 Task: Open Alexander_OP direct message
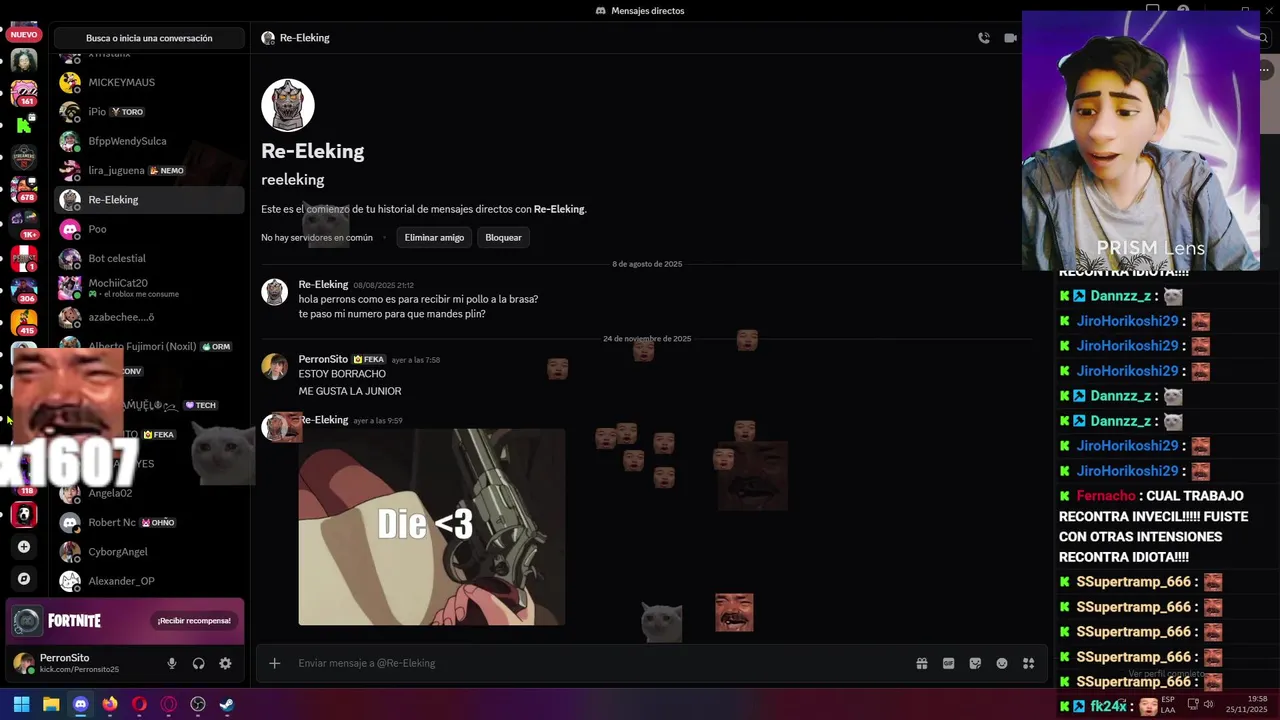tap(149, 581)
